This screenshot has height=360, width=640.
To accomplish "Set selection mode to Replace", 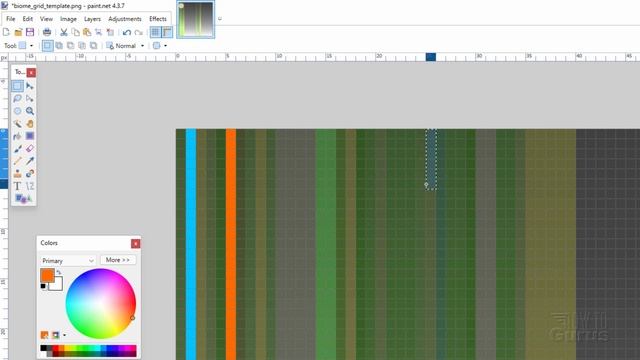I will [47, 46].
